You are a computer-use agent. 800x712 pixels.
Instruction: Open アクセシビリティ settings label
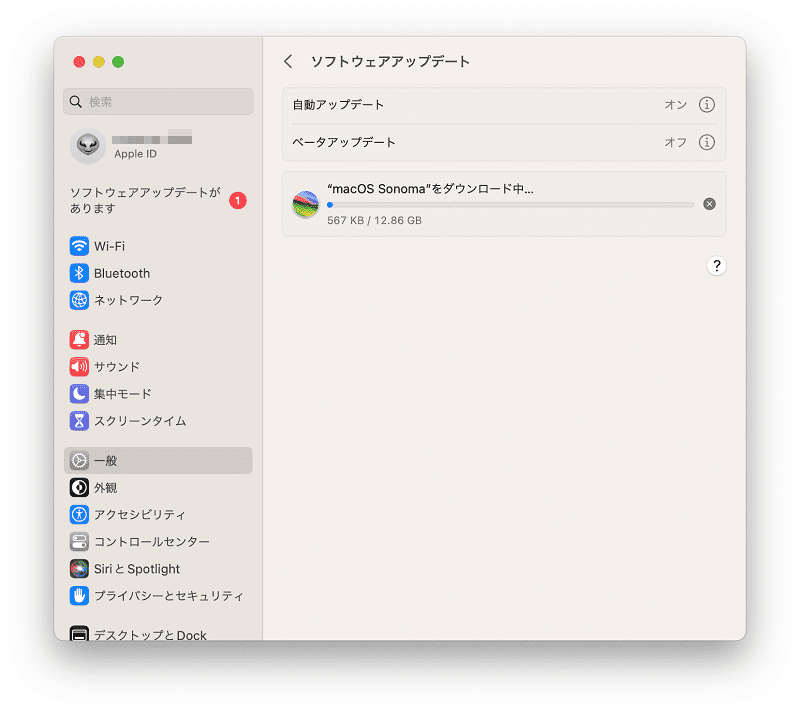(140, 515)
